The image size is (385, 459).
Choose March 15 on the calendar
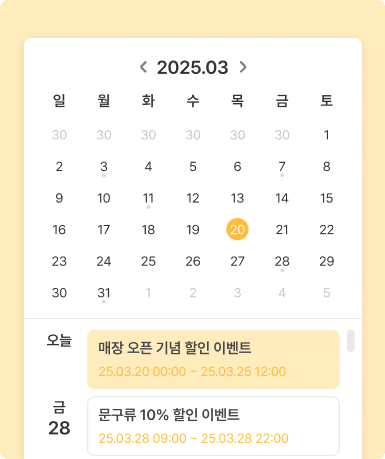pyautogui.click(x=326, y=198)
